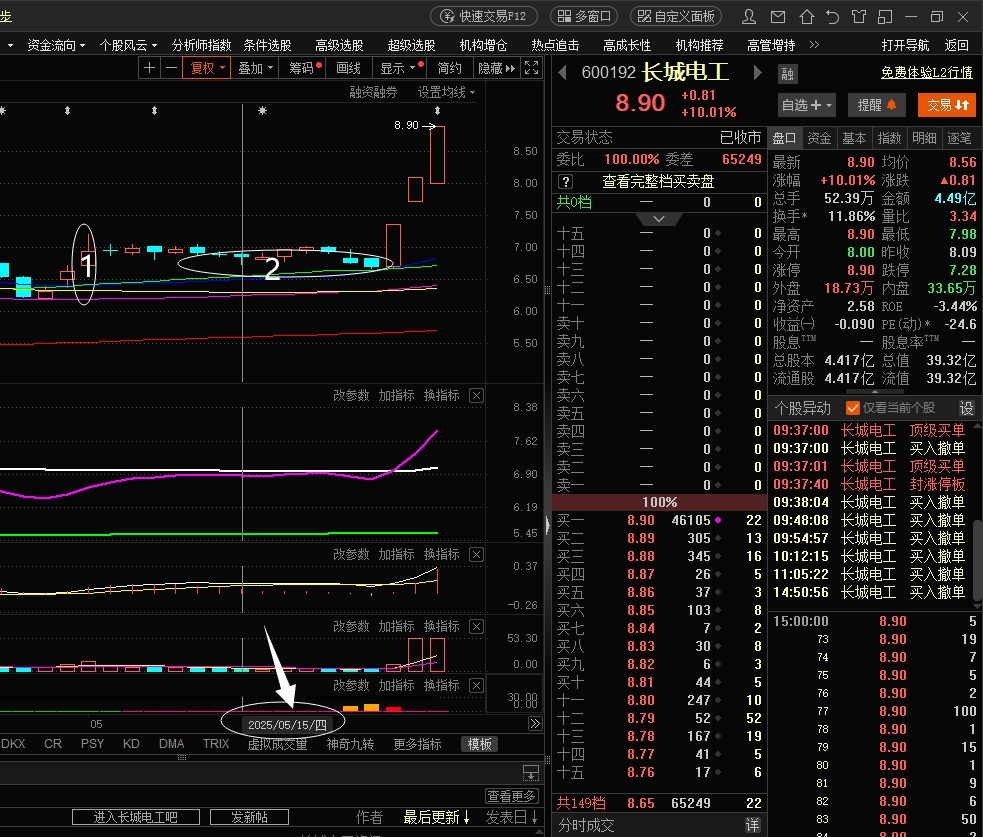
Task: Switch to 逐笔 tab
Action: 959,138
